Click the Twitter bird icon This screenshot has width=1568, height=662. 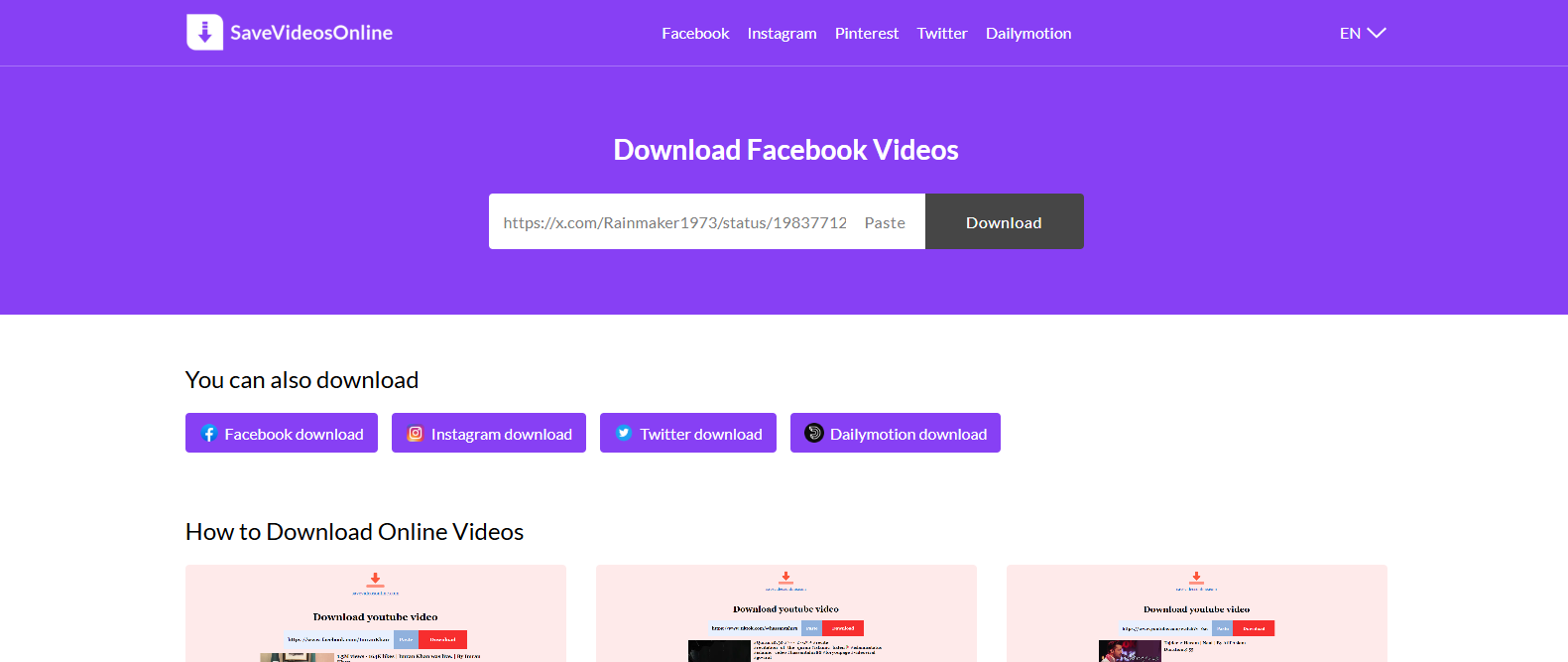[x=624, y=433]
